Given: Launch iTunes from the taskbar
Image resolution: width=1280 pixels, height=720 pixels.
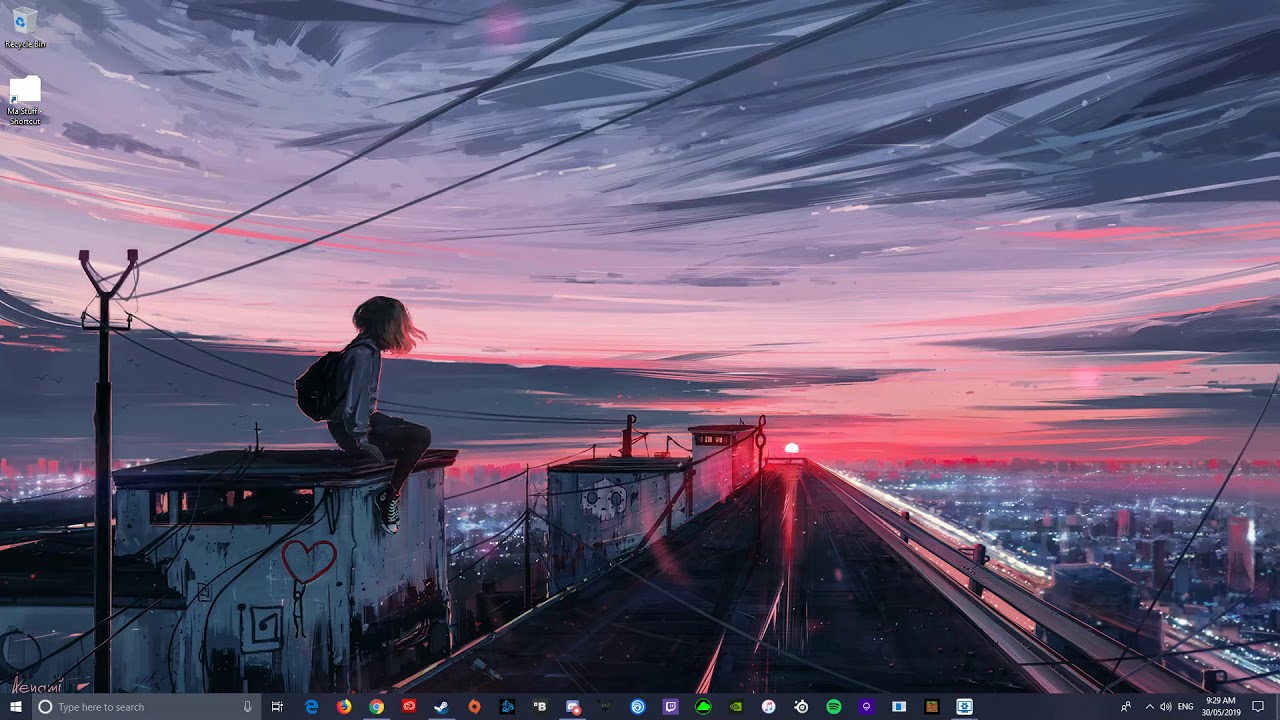Looking at the screenshot, I should point(768,707).
